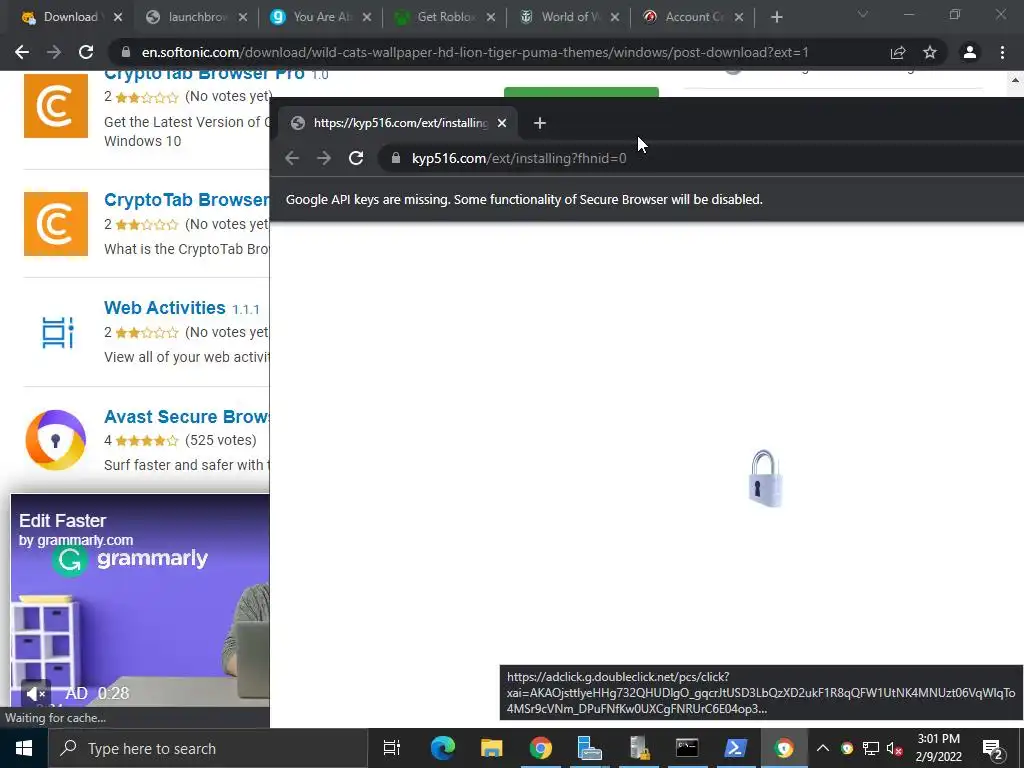Image resolution: width=1024 pixels, height=768 pixels.
Task: Go back in the Secure Browser window
Action: pyautogui.click(x=292, y=158)
